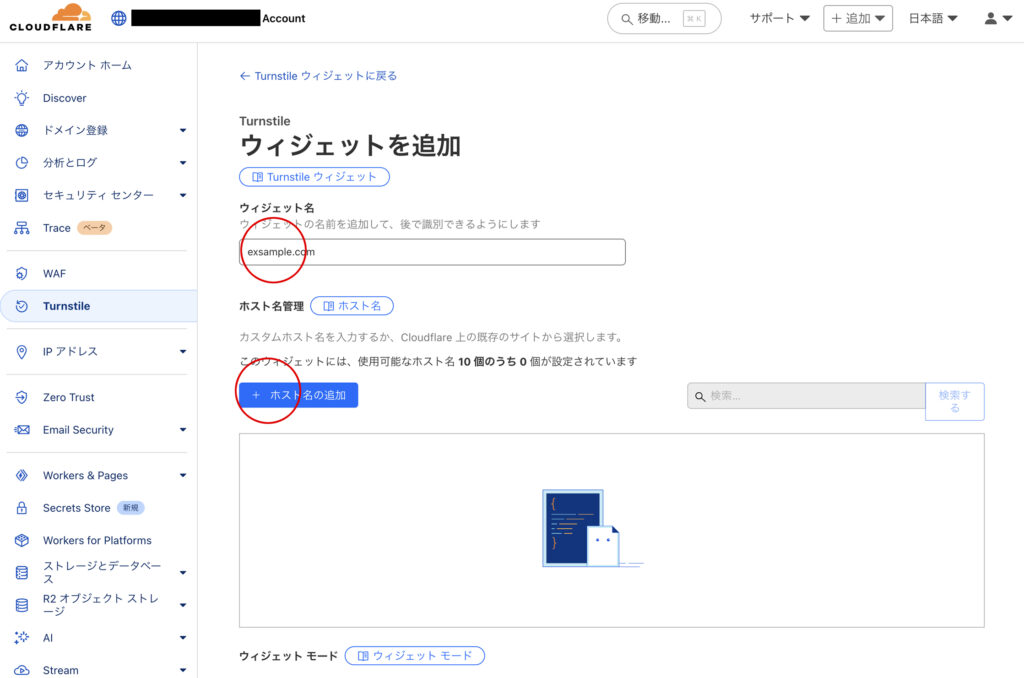Screen dimensions: 1024x678
Task: Click the magnifier icon in hostname search
Action: 700,396
